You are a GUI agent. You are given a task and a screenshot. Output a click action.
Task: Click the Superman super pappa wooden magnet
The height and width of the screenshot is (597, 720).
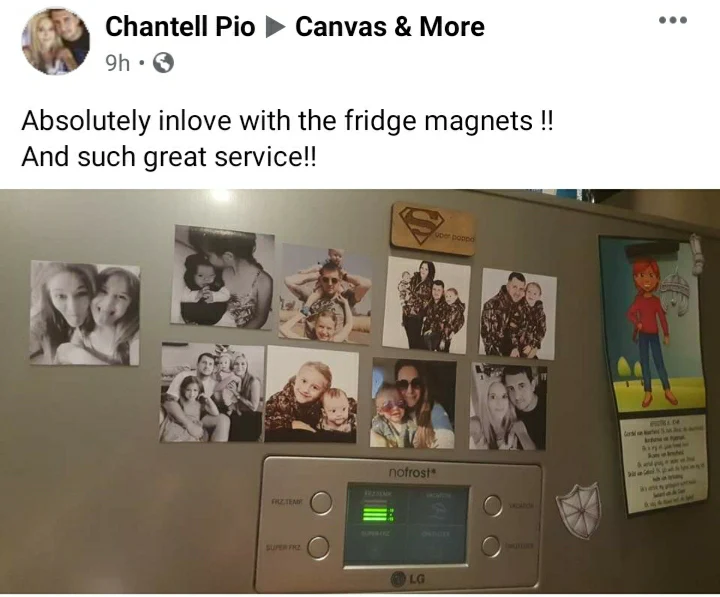pyautogui.click(x=433, y=228)
